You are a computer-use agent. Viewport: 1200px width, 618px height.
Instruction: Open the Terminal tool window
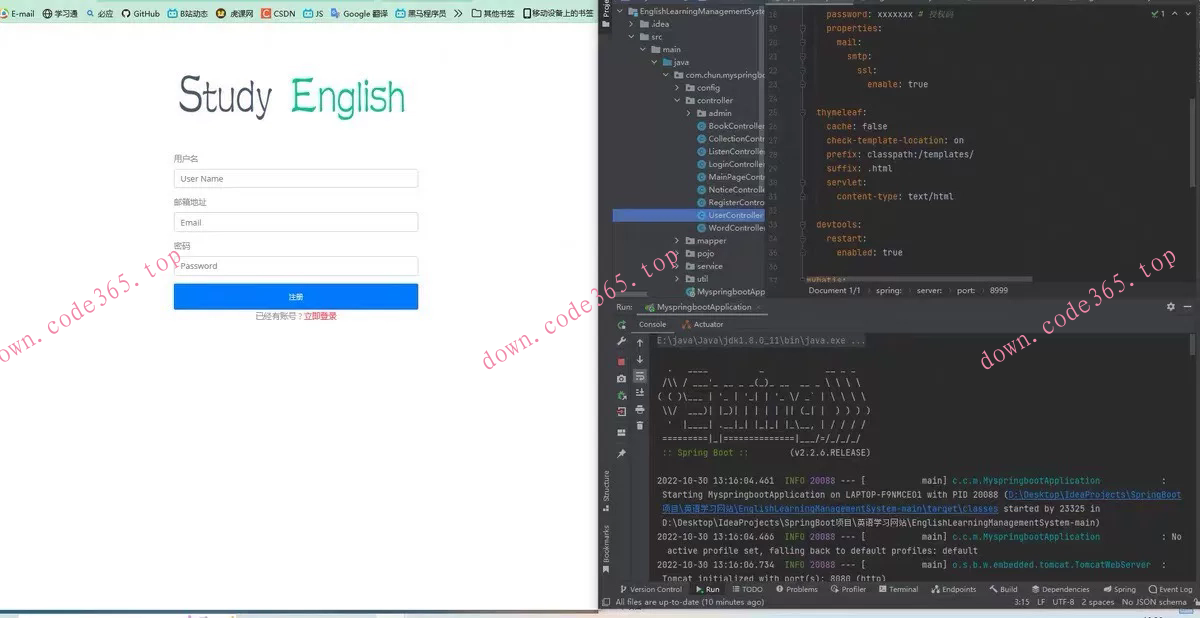898,590
